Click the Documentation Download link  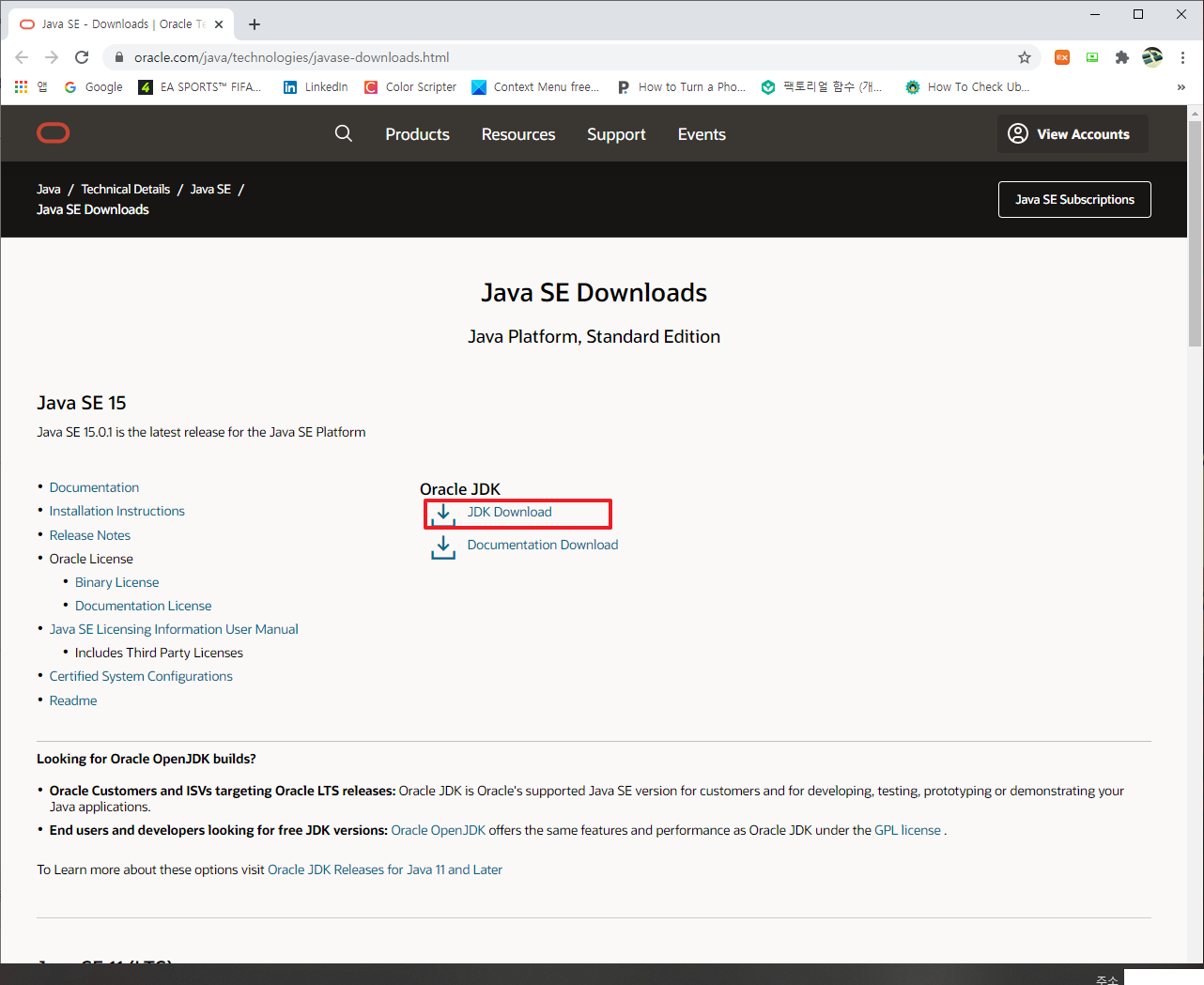(543, 545)
